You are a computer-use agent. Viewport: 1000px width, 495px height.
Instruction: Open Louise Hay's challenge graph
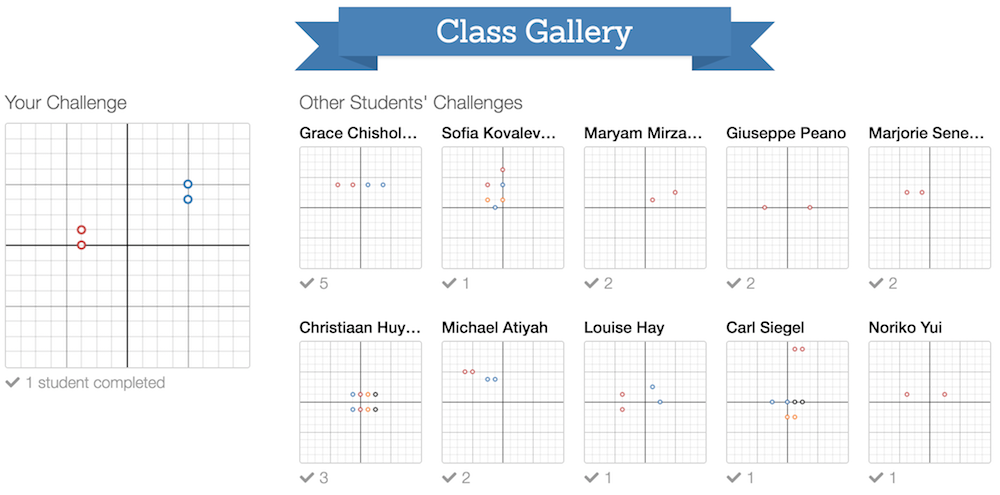[x=645, y=402]
